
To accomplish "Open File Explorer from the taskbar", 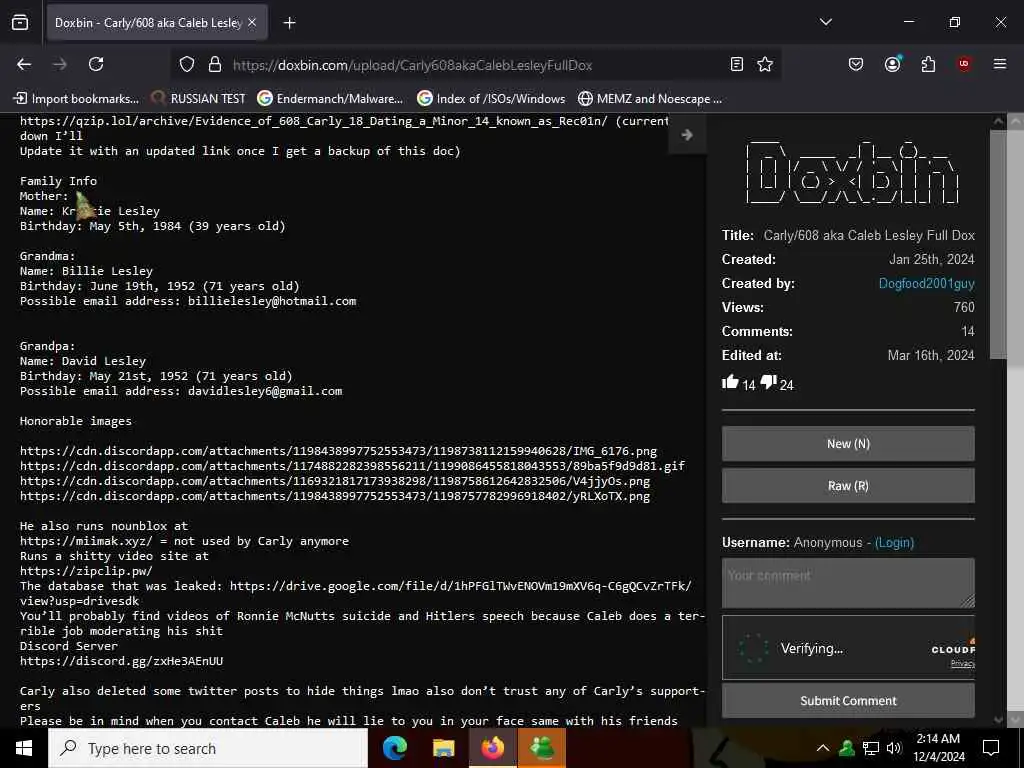I will tap(443, 748).
